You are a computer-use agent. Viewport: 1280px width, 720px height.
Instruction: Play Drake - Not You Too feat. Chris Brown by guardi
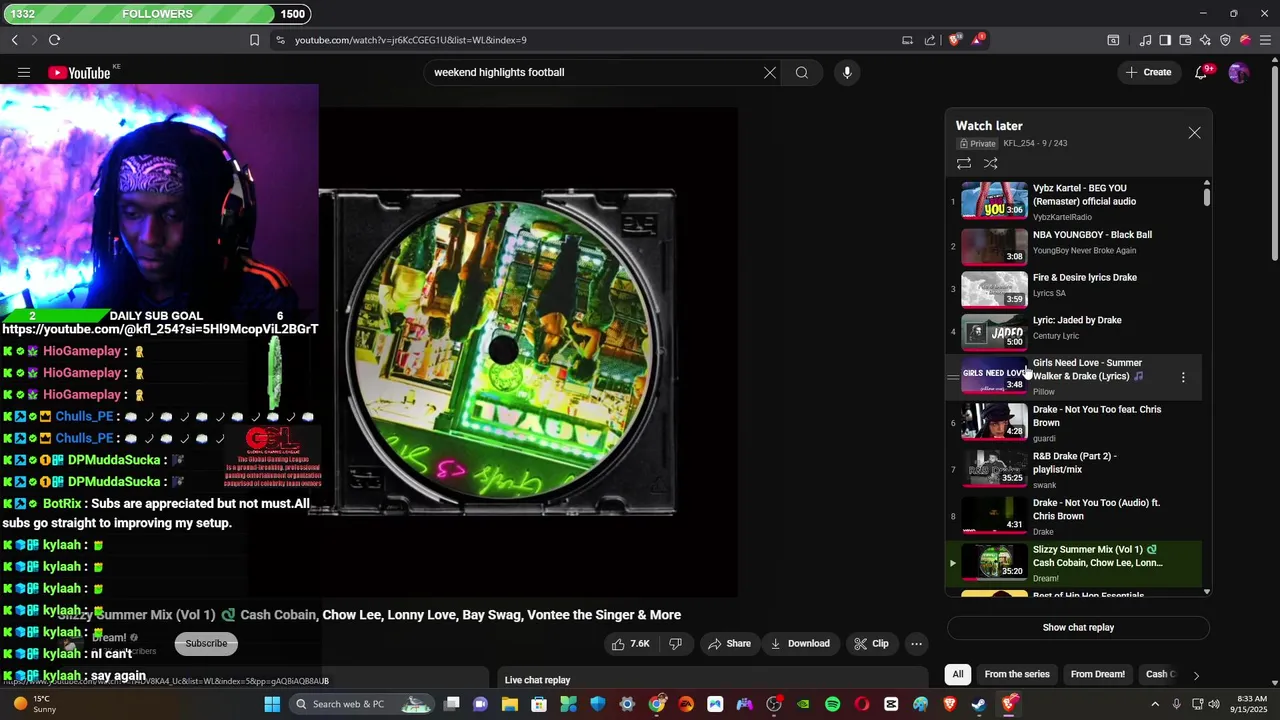point(1075,423)
